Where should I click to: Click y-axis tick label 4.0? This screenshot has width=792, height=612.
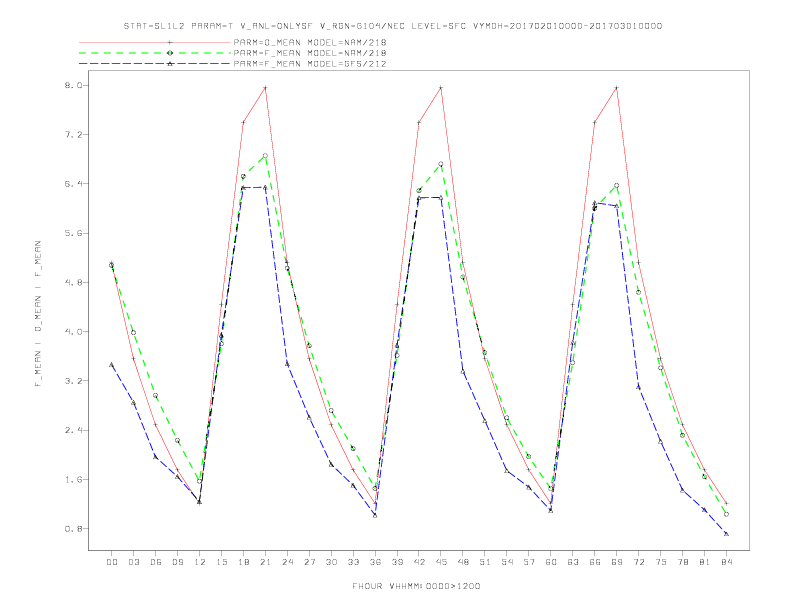click(x=73, y=332)
